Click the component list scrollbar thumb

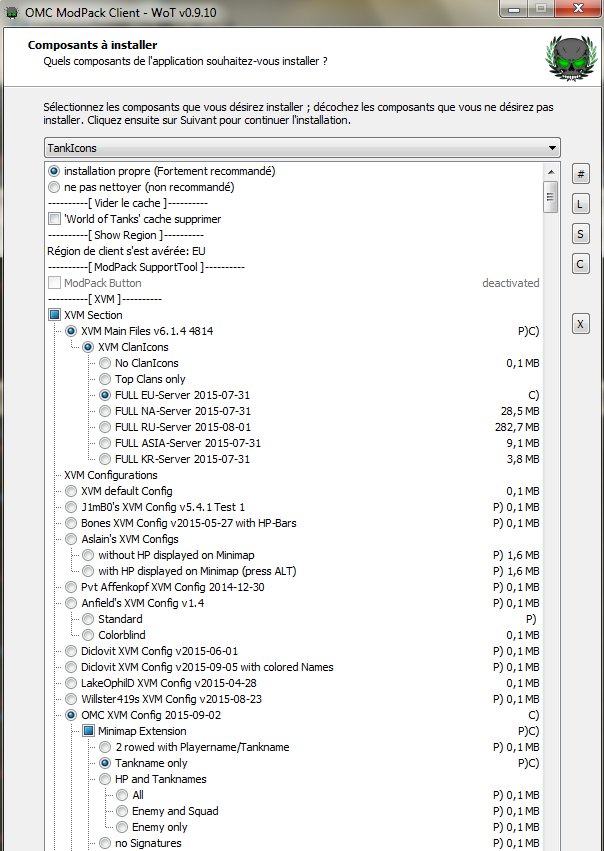[551, 197]
